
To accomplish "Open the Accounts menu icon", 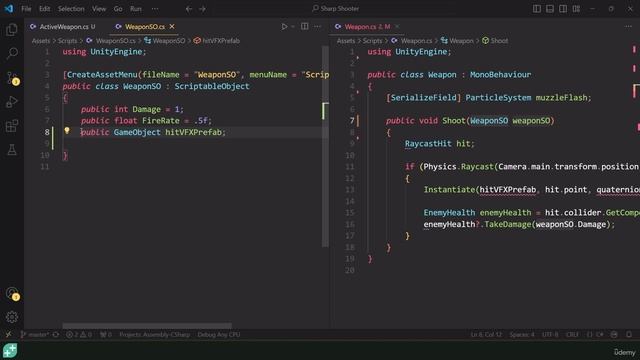I will pyautogui.click(x=12, y=293).
